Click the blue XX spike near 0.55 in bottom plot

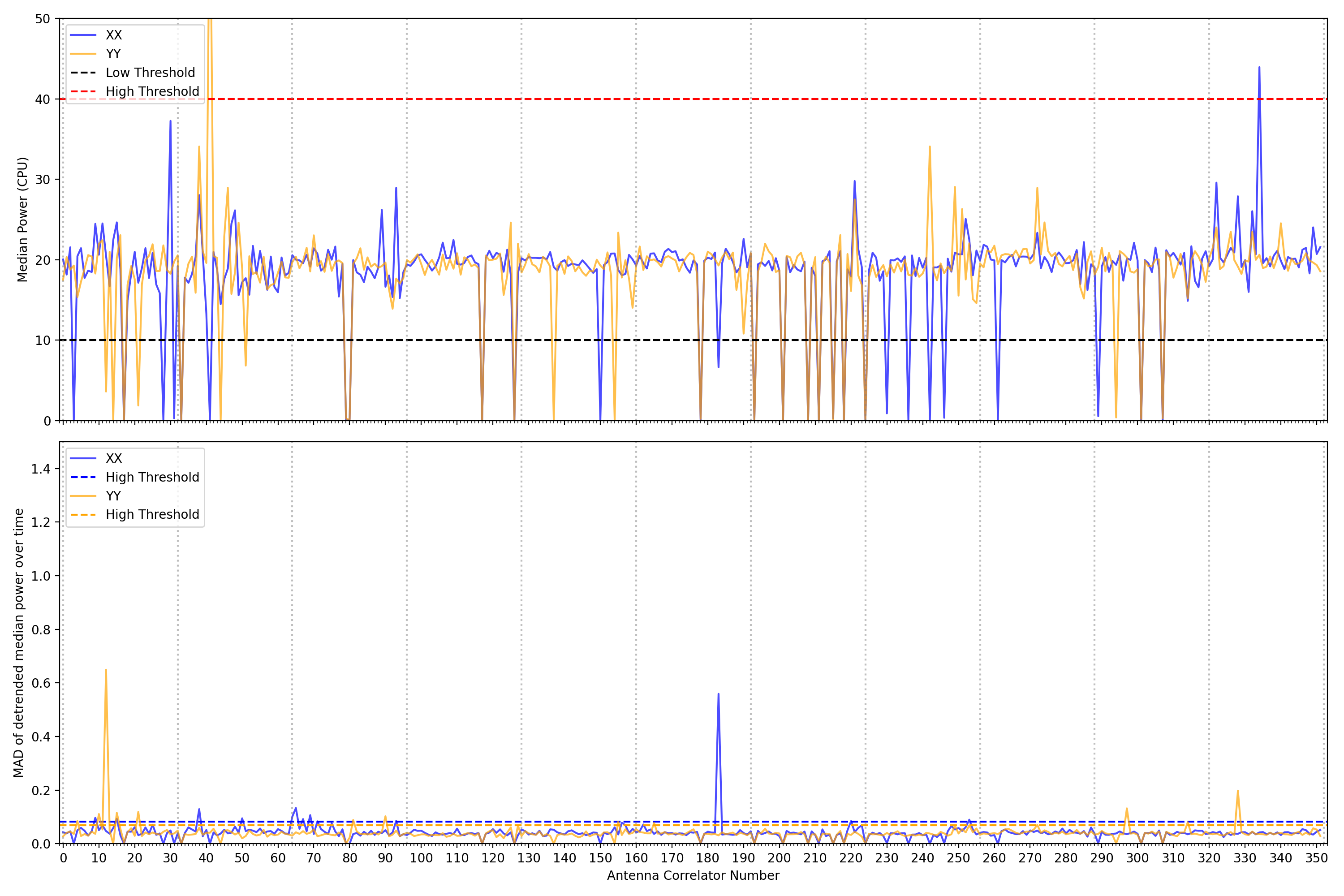[718, 695]
